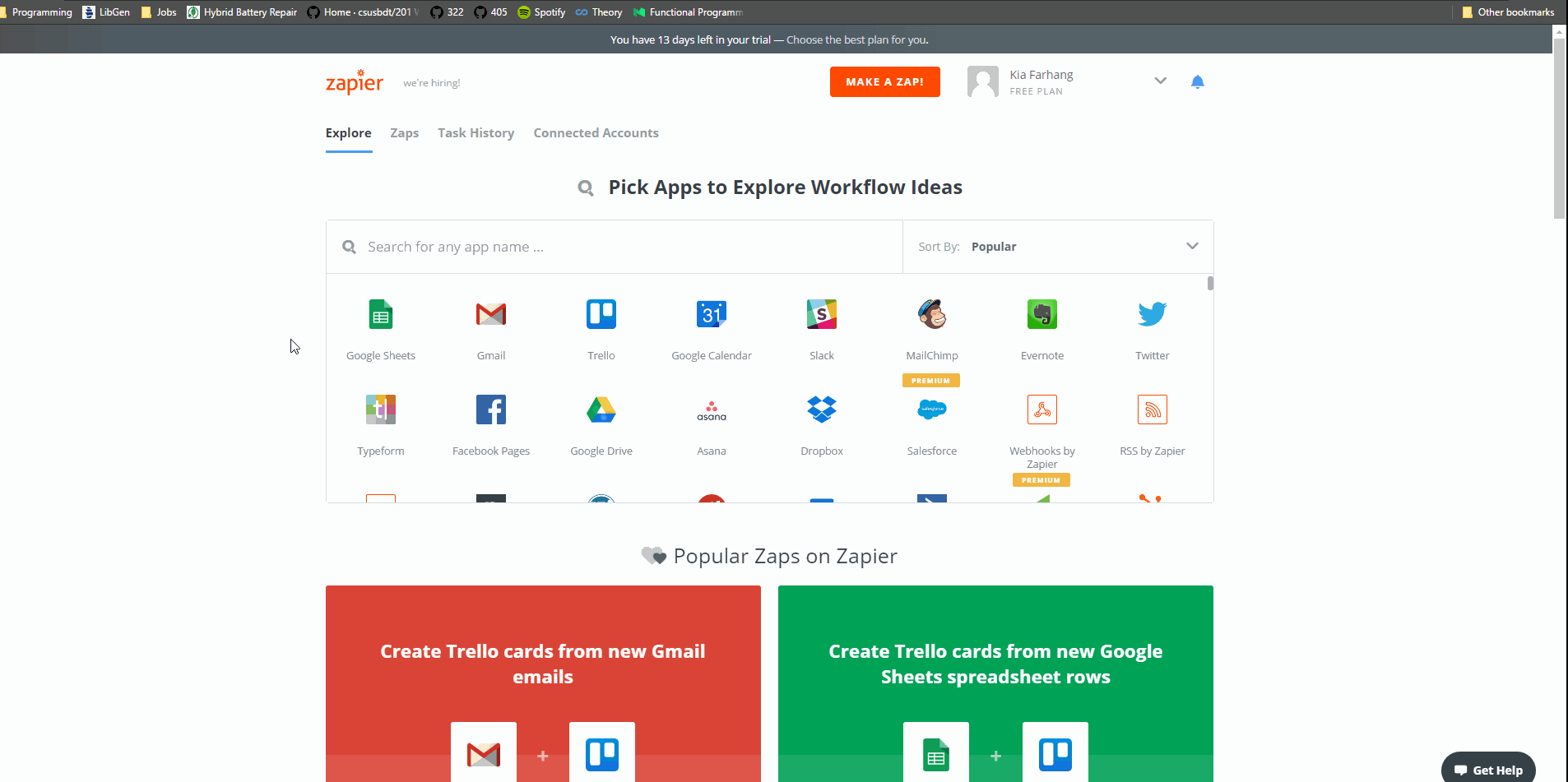Pick the Typeform app icon

(x=381, y=410)
